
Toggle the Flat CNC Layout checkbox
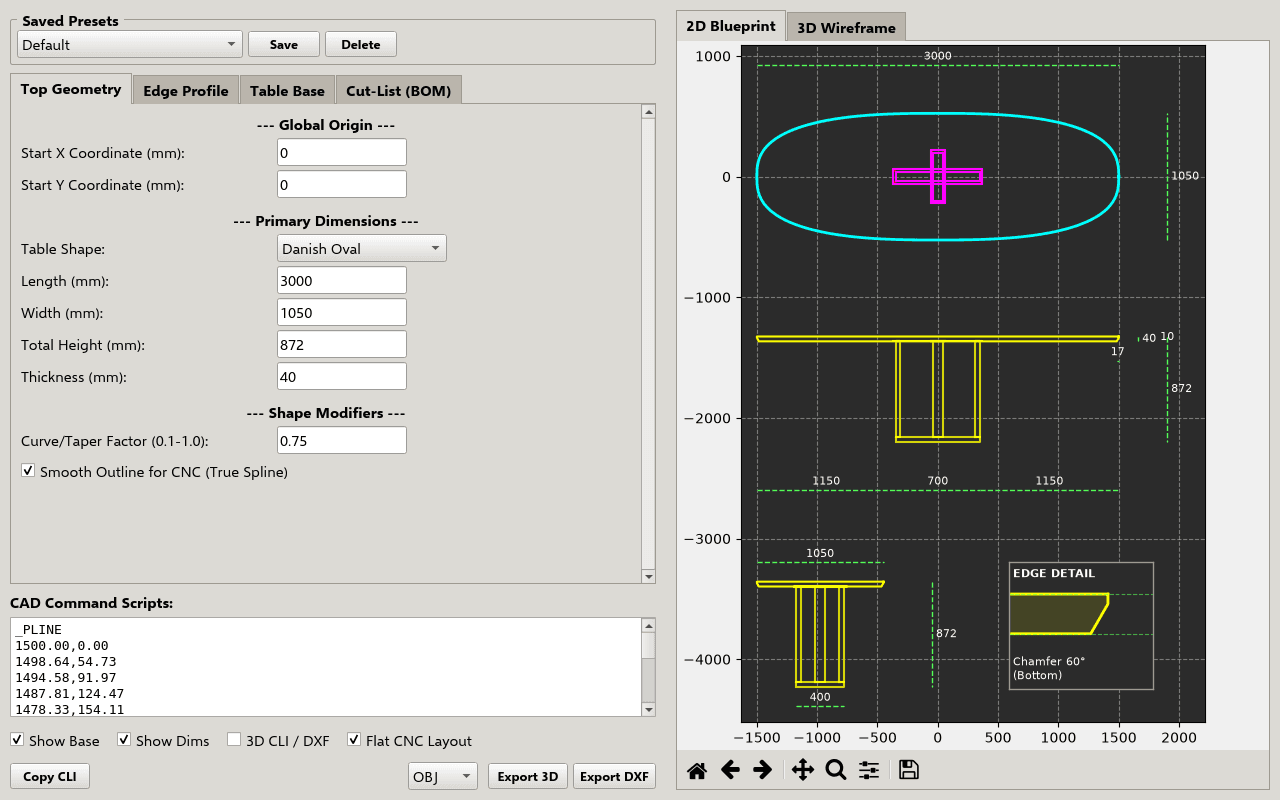point(354,740)
